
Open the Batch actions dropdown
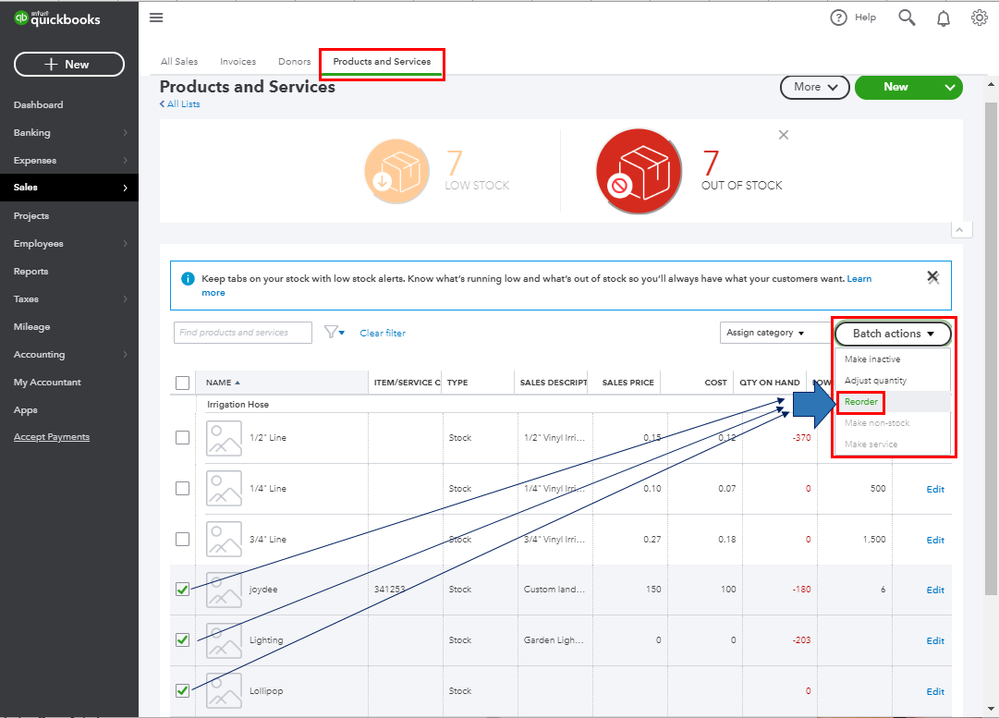coord(893,333)
